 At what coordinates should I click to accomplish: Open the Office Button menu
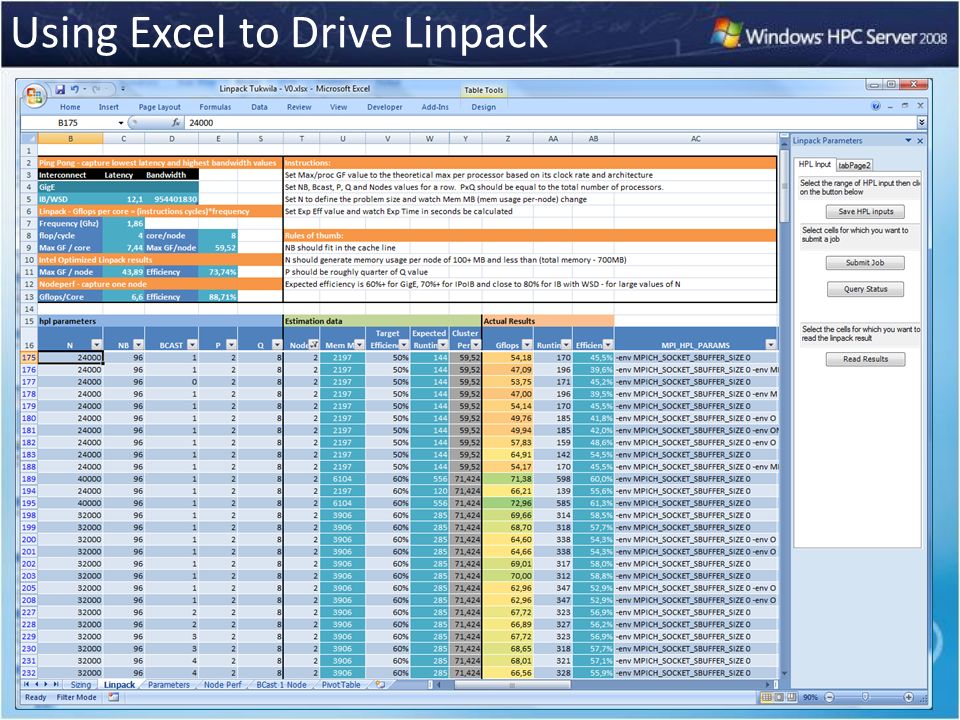(x=34, y=96)
